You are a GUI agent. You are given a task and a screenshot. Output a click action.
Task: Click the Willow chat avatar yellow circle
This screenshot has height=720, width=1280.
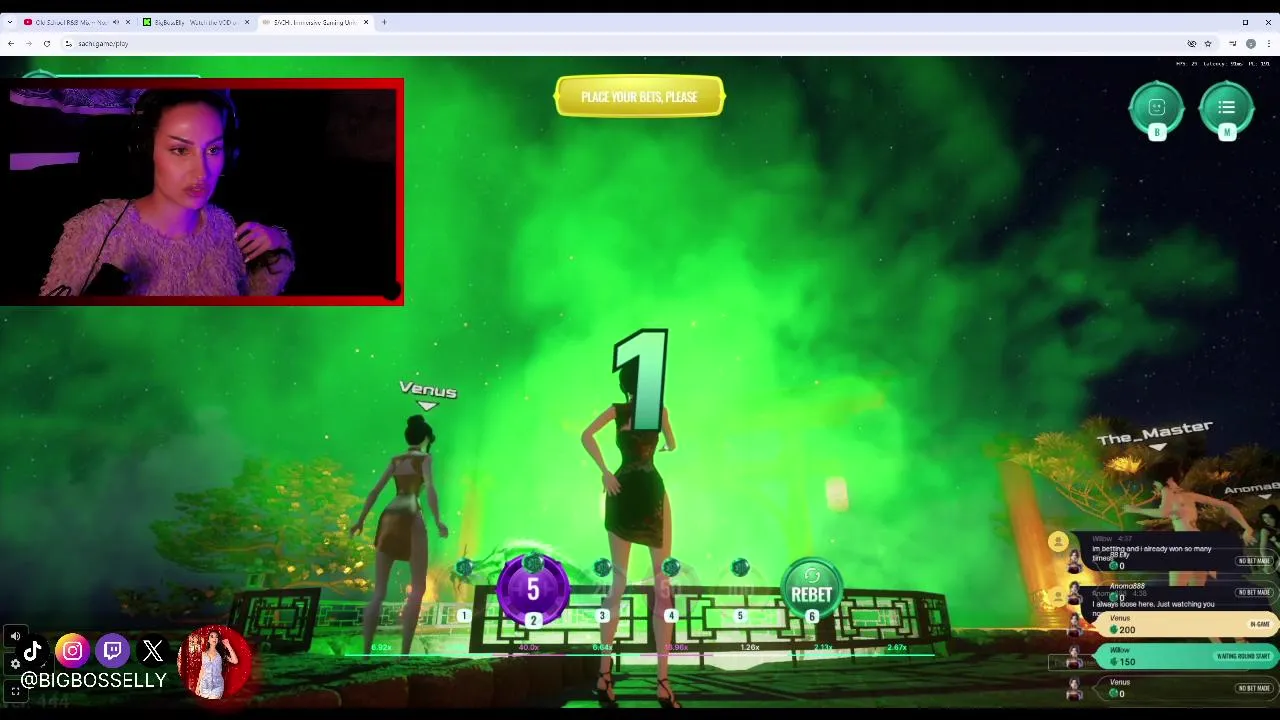tap(1058, 542)
